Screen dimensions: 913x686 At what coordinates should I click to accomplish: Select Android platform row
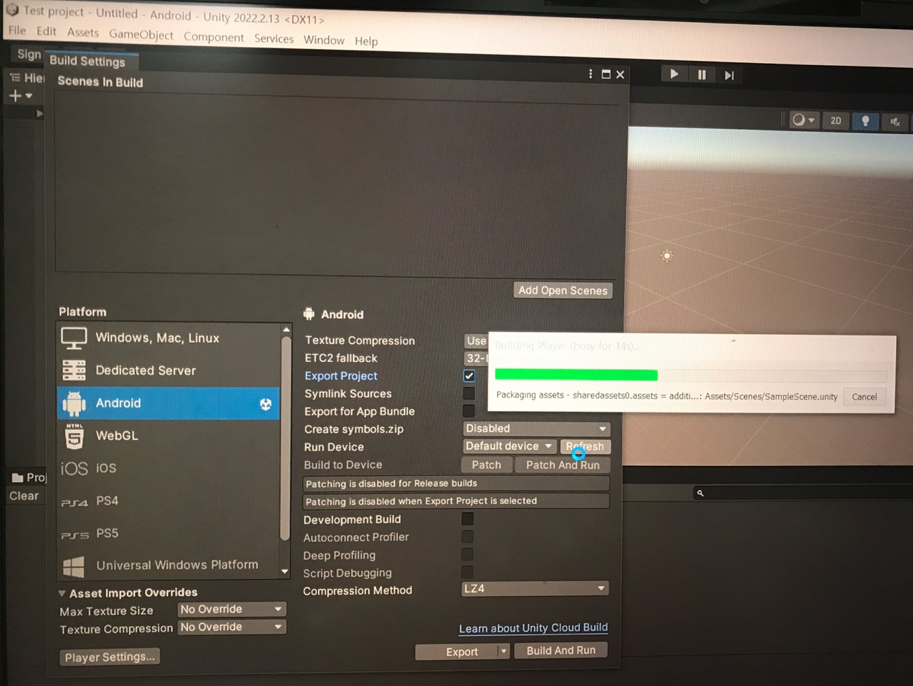point(169,403)
